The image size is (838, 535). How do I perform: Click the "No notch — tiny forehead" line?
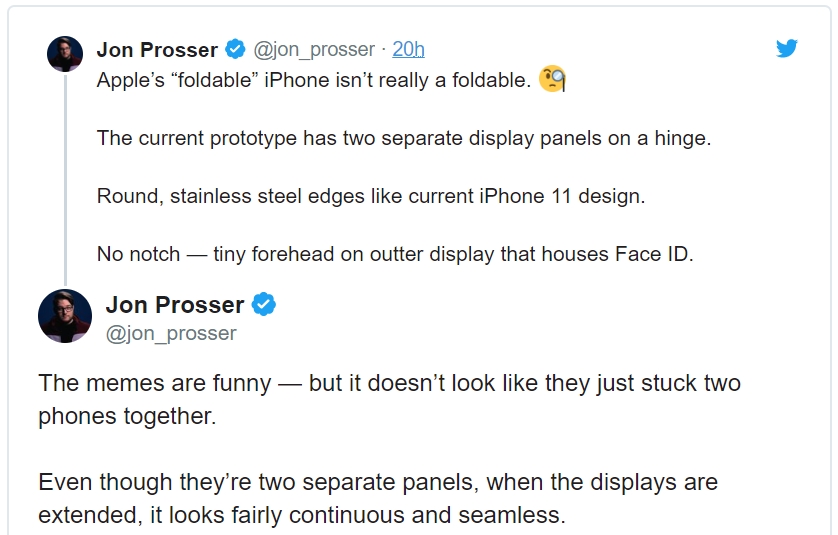395,254
